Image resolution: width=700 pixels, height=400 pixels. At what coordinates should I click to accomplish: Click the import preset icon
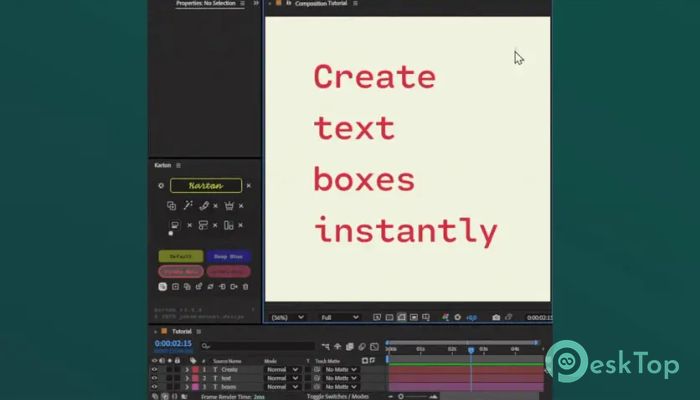tap(222, 287)
